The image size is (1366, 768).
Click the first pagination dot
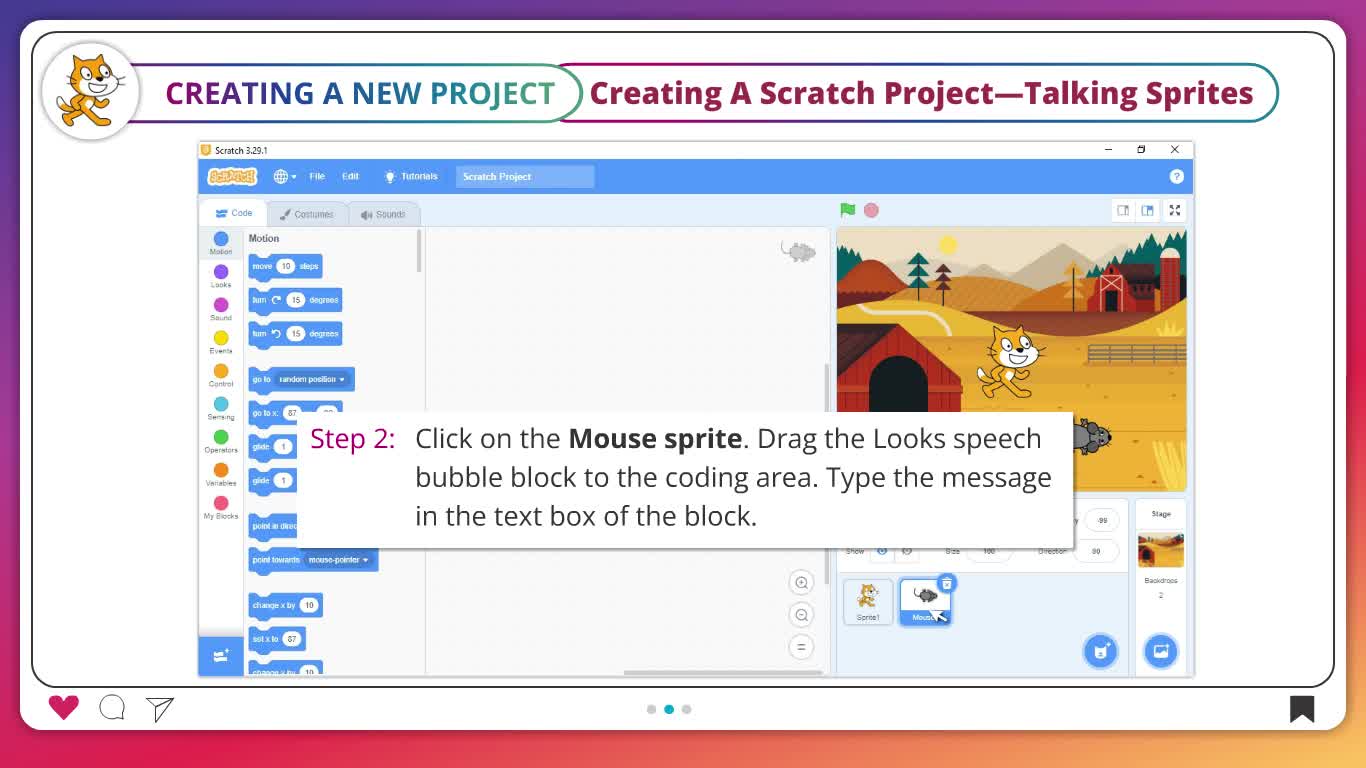click(651, 709)
